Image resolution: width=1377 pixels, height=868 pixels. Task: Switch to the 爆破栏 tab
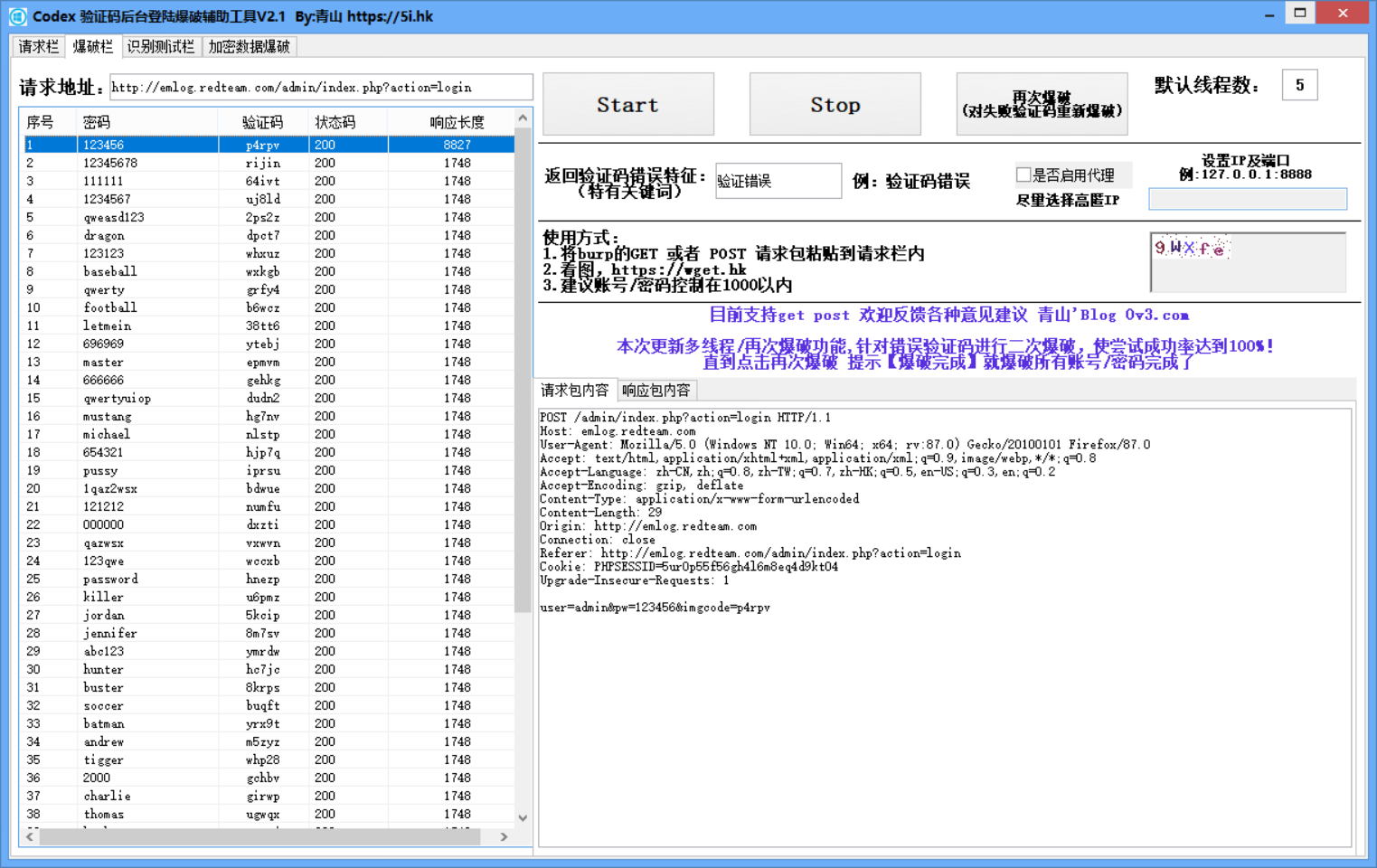pyautogui.click(x=93, y=46)
